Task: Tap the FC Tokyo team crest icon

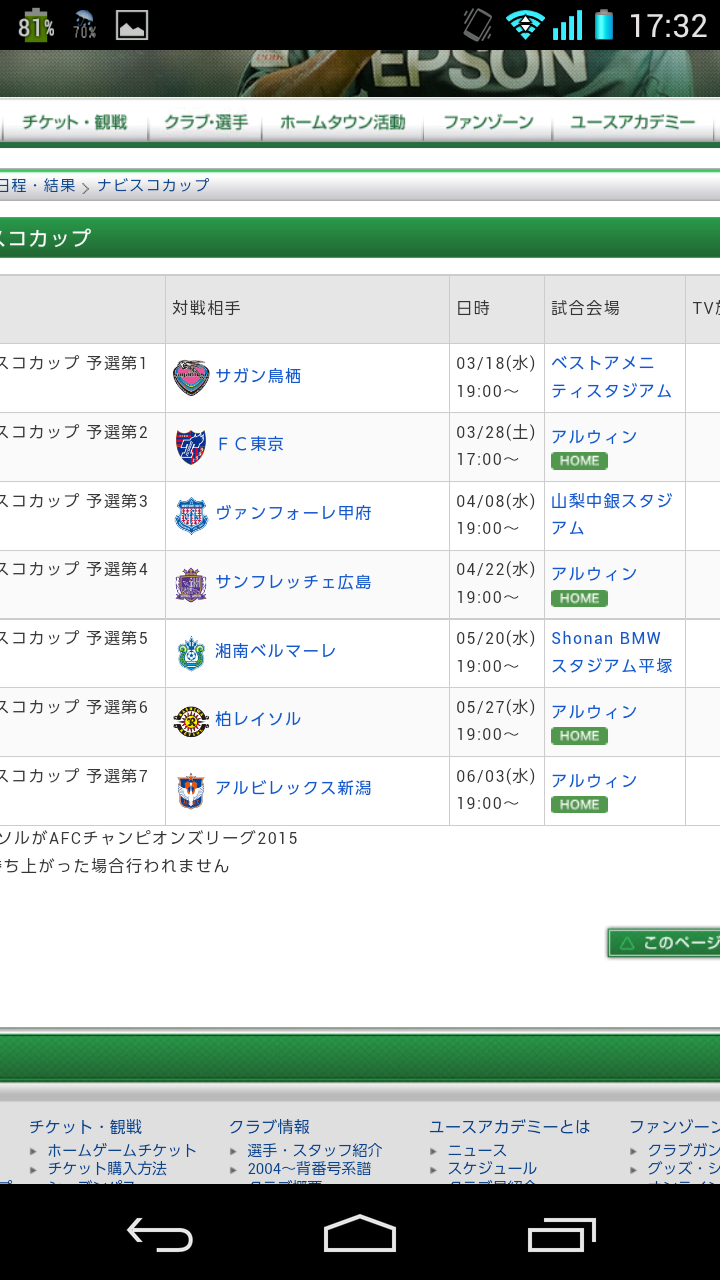Action: click(191, 445)
